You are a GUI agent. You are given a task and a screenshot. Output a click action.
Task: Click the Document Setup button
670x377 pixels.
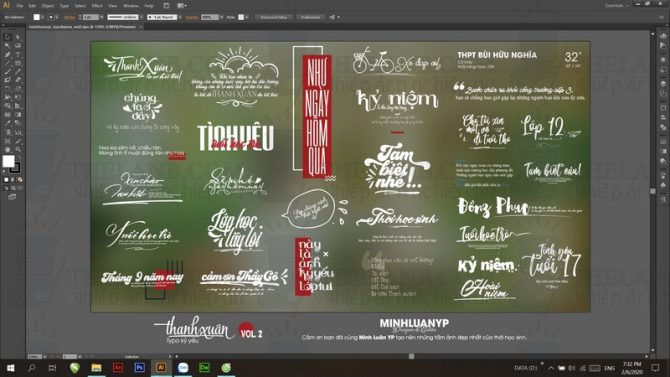pos(274,17)
